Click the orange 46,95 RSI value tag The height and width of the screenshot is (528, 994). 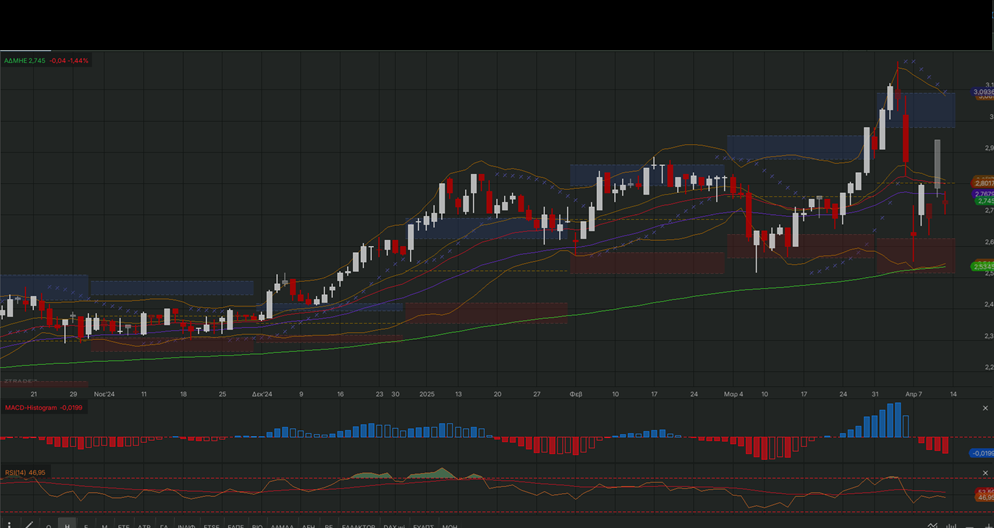point(984,498)
